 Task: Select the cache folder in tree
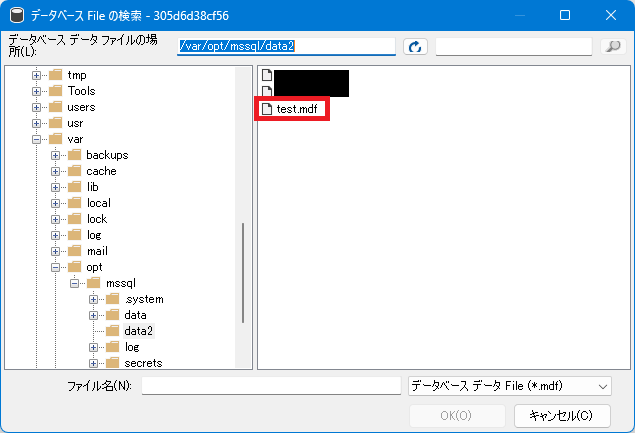click(101, 171)
